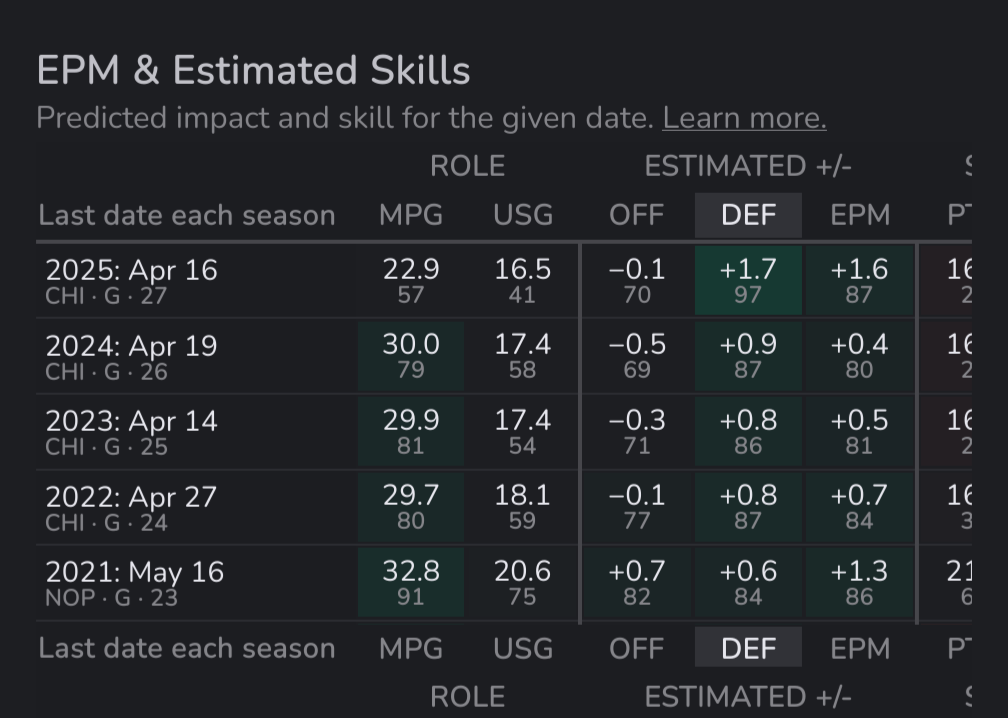Select the 2023: Apr 14 season row
This screenshot has width=1008, height=718.
[131, 431]
